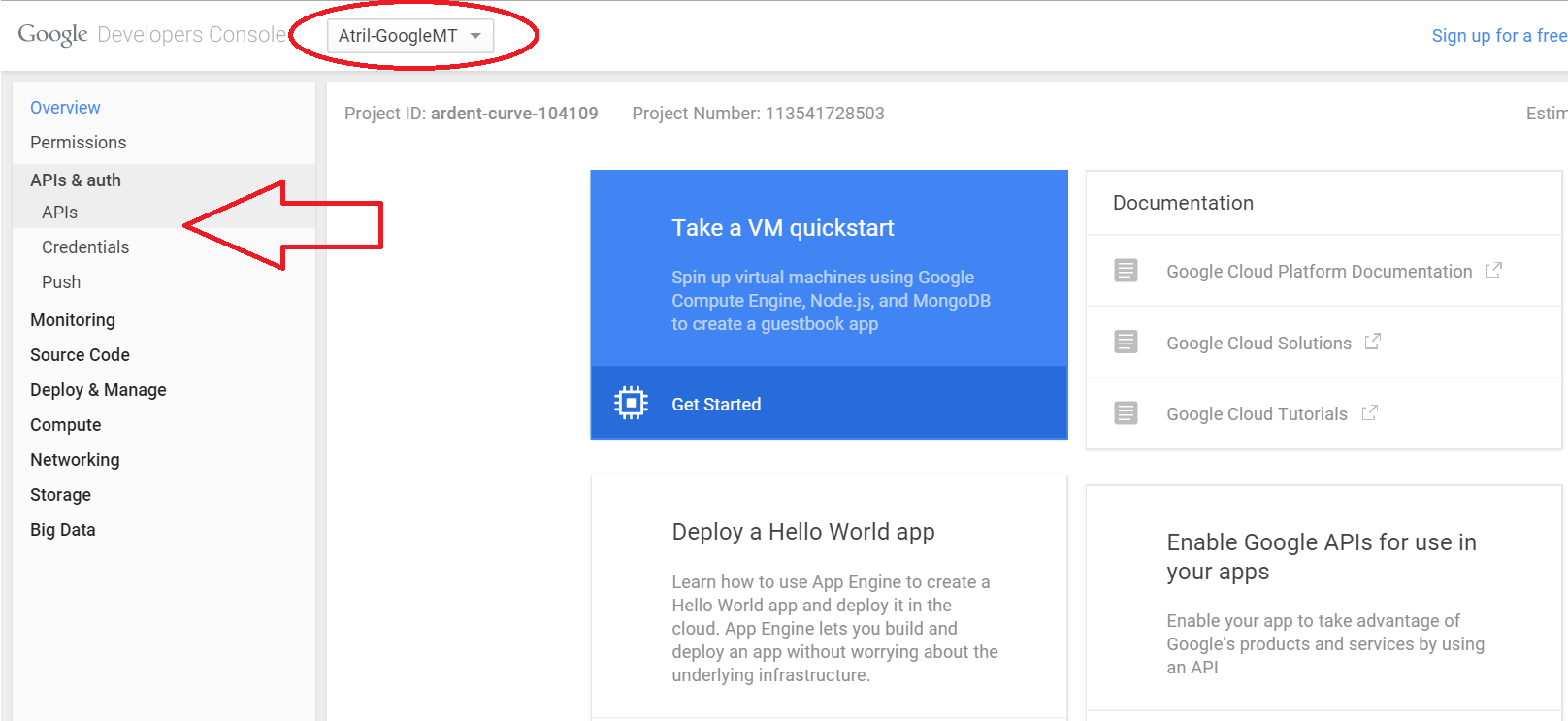Open Google Cloud Platform Documentation link
1568x721 pixels.
pyautogui.click(x=1319, y=272)
